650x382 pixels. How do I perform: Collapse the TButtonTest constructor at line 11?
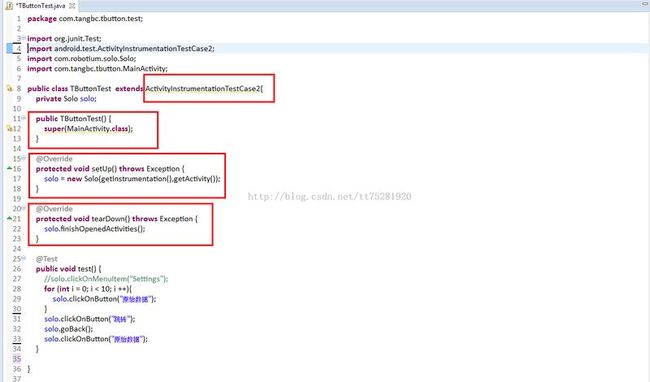tap(24, 118)
